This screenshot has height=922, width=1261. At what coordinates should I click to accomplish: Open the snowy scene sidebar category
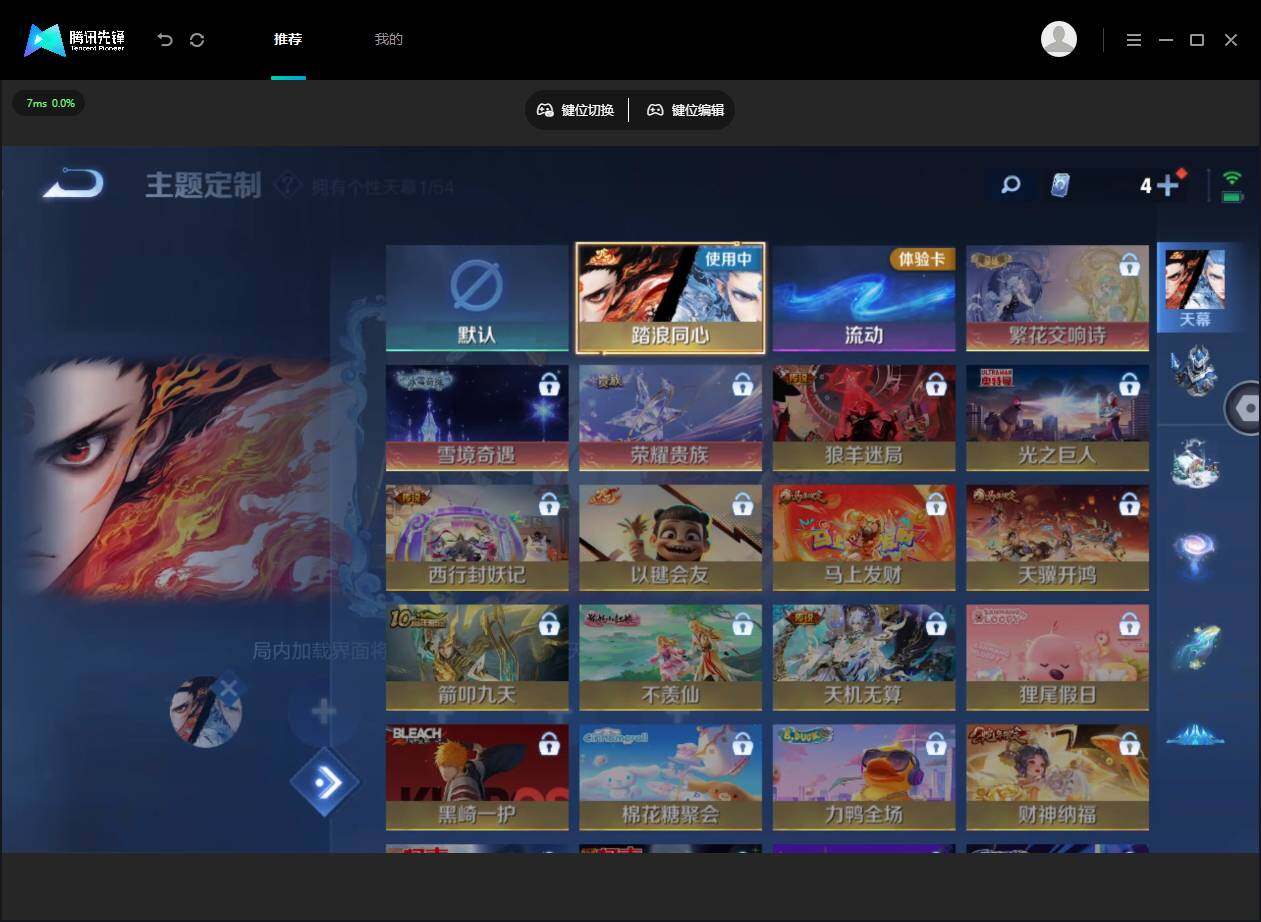1195,463
